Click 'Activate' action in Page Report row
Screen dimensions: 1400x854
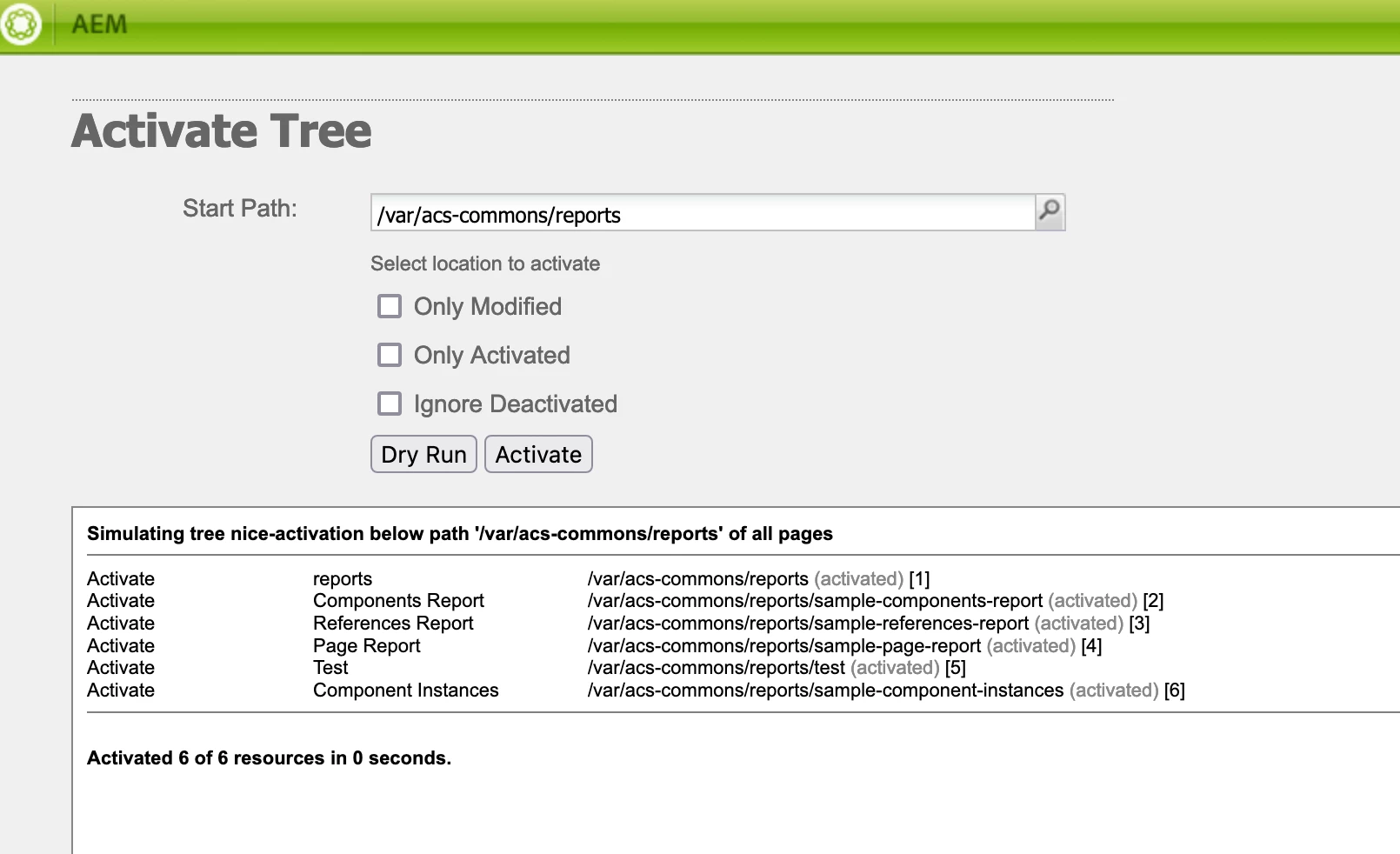pyautogui.click(x=121, y=646)
